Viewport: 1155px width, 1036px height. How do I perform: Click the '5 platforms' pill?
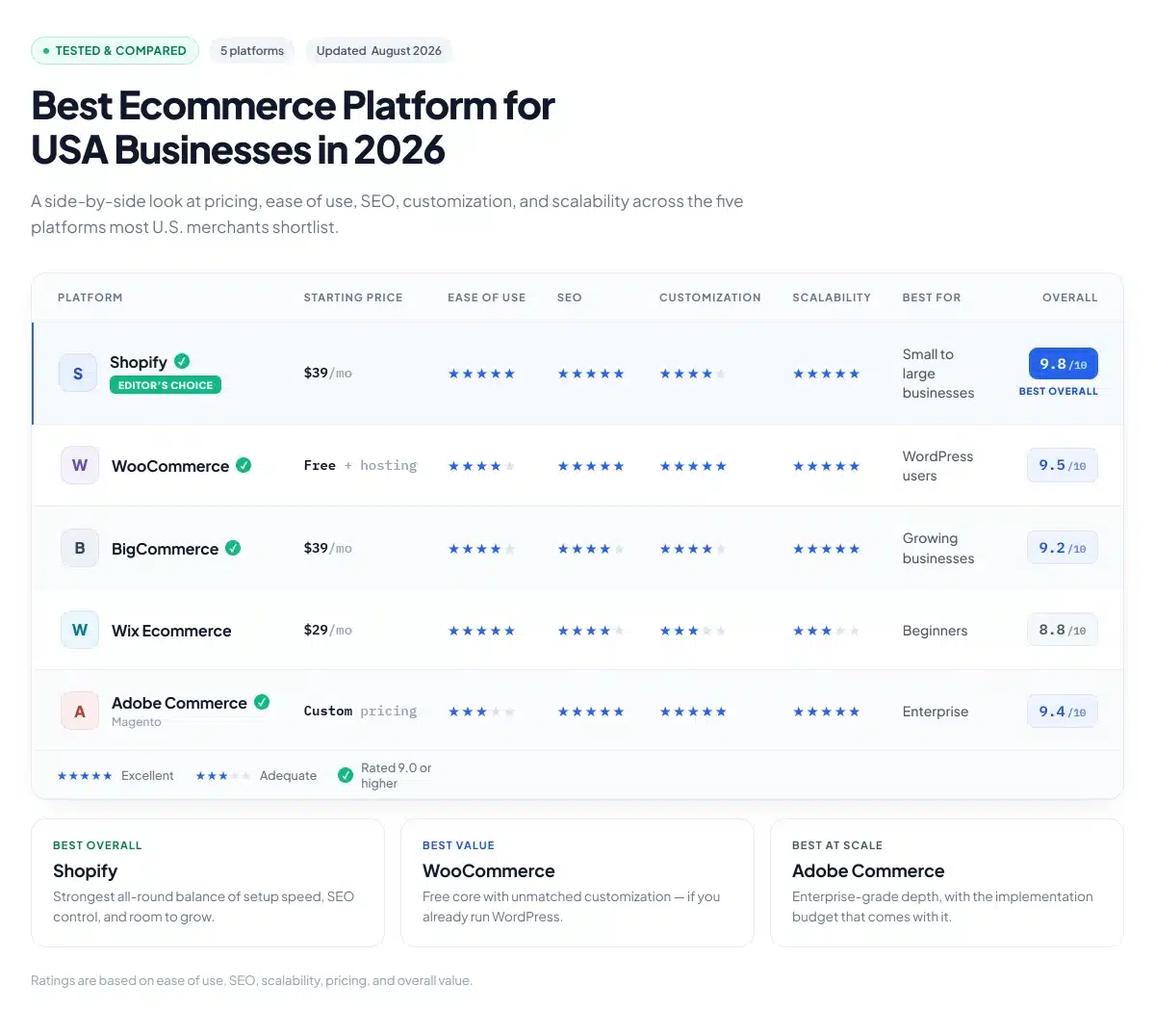coord(252,51)
